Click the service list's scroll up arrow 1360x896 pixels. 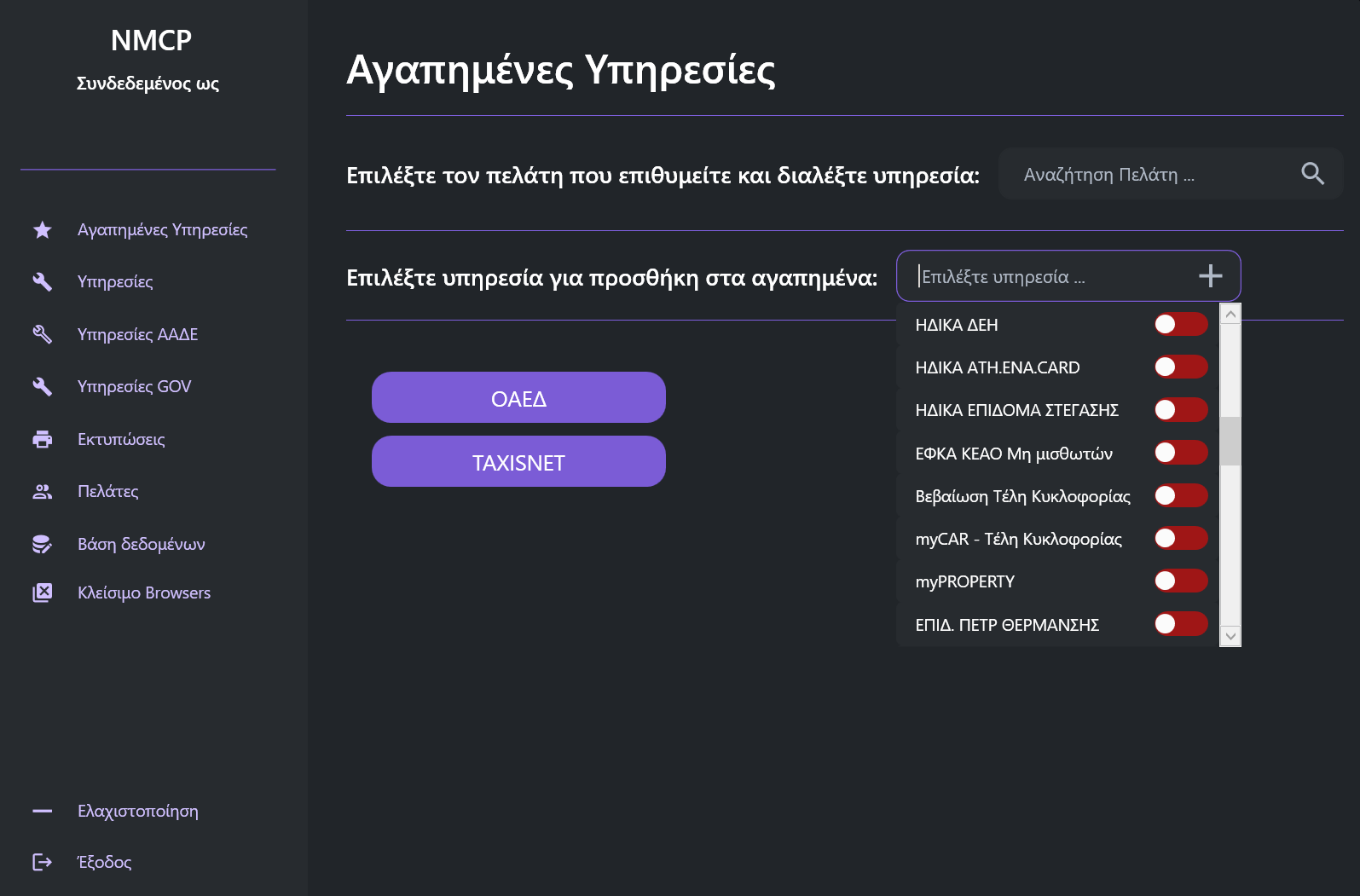[x=1230, y=315]
